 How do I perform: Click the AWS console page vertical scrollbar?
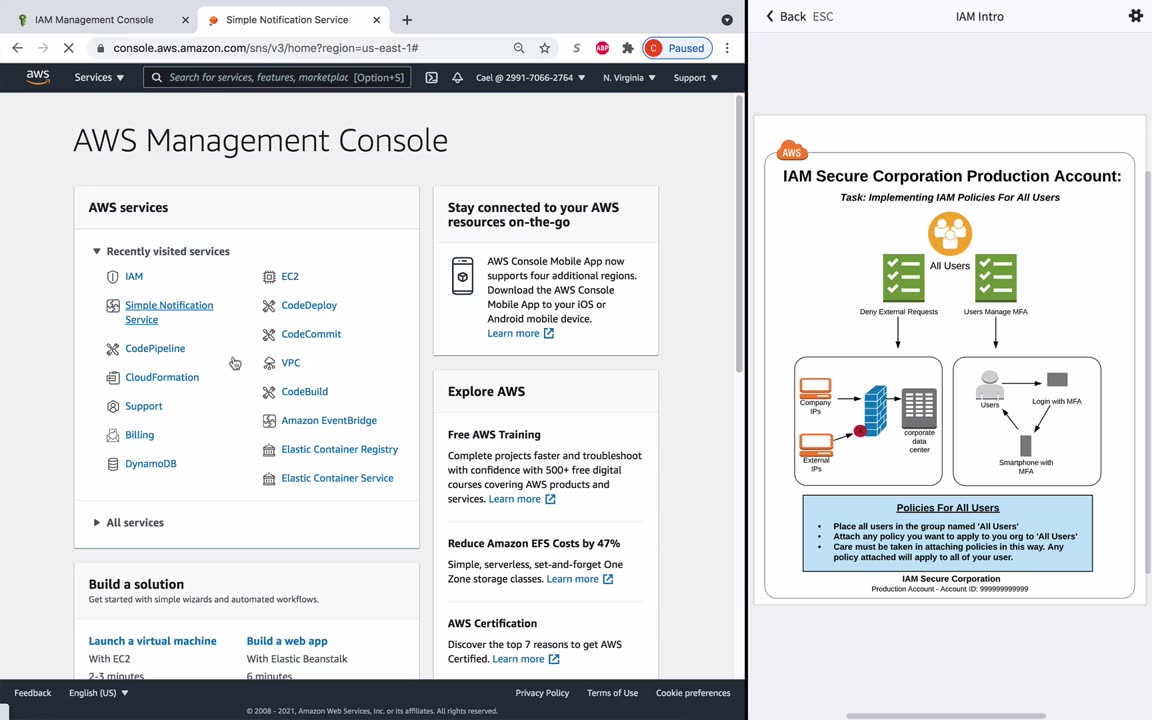(x=739, y=234)
